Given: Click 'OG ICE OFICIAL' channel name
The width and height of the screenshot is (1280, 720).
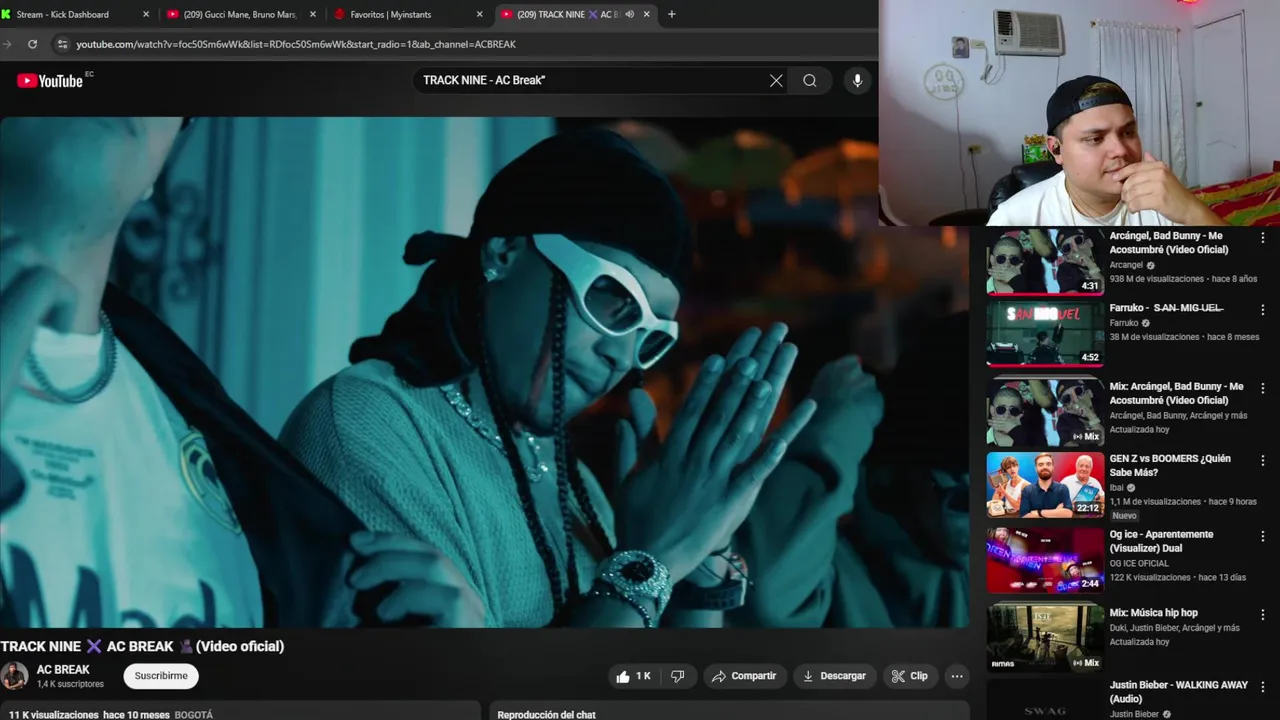Looking at the screenshot, I should 1139,564.
